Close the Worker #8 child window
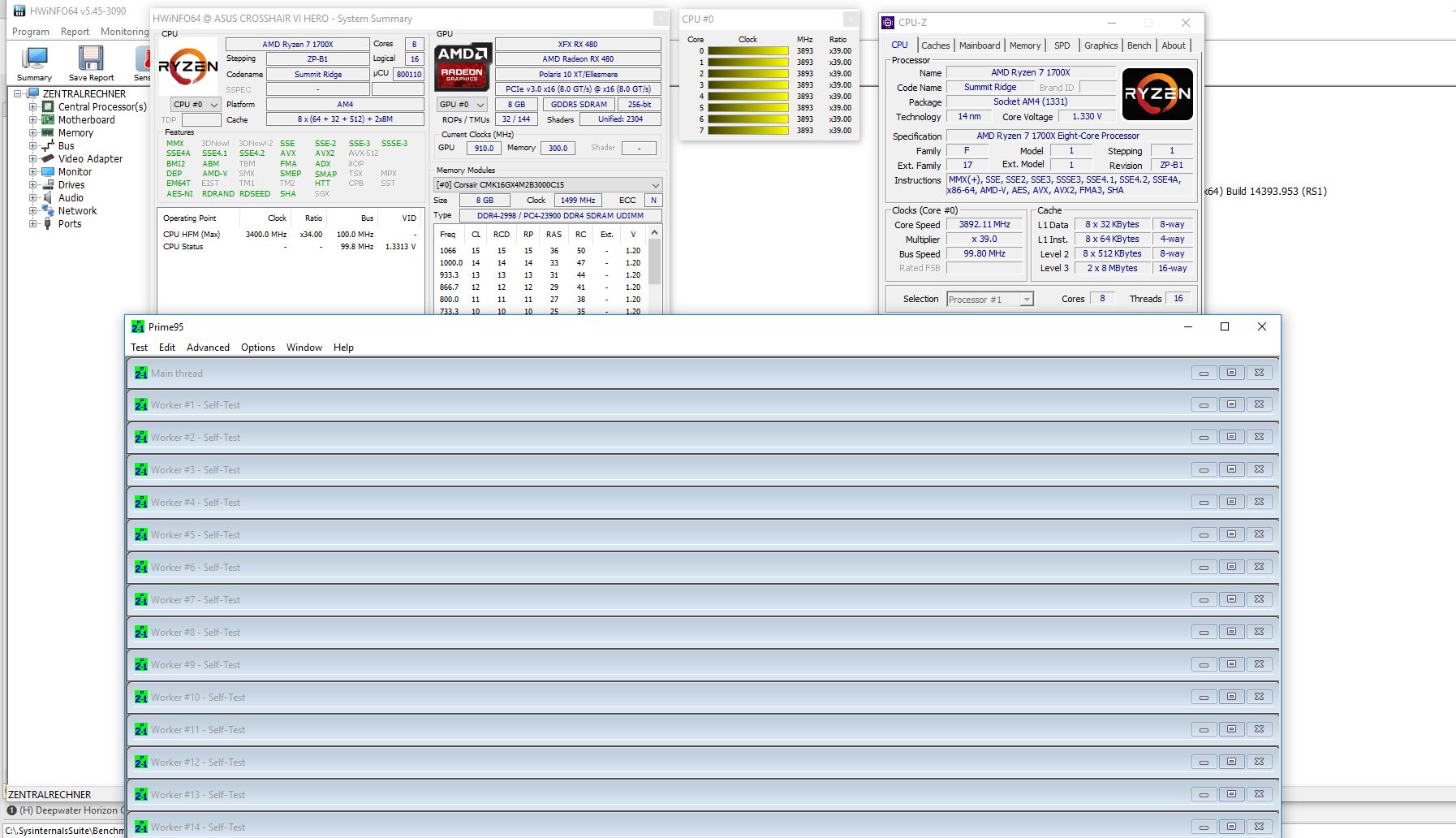This screenshot has height=838, width=1456. coord(1259,632)
